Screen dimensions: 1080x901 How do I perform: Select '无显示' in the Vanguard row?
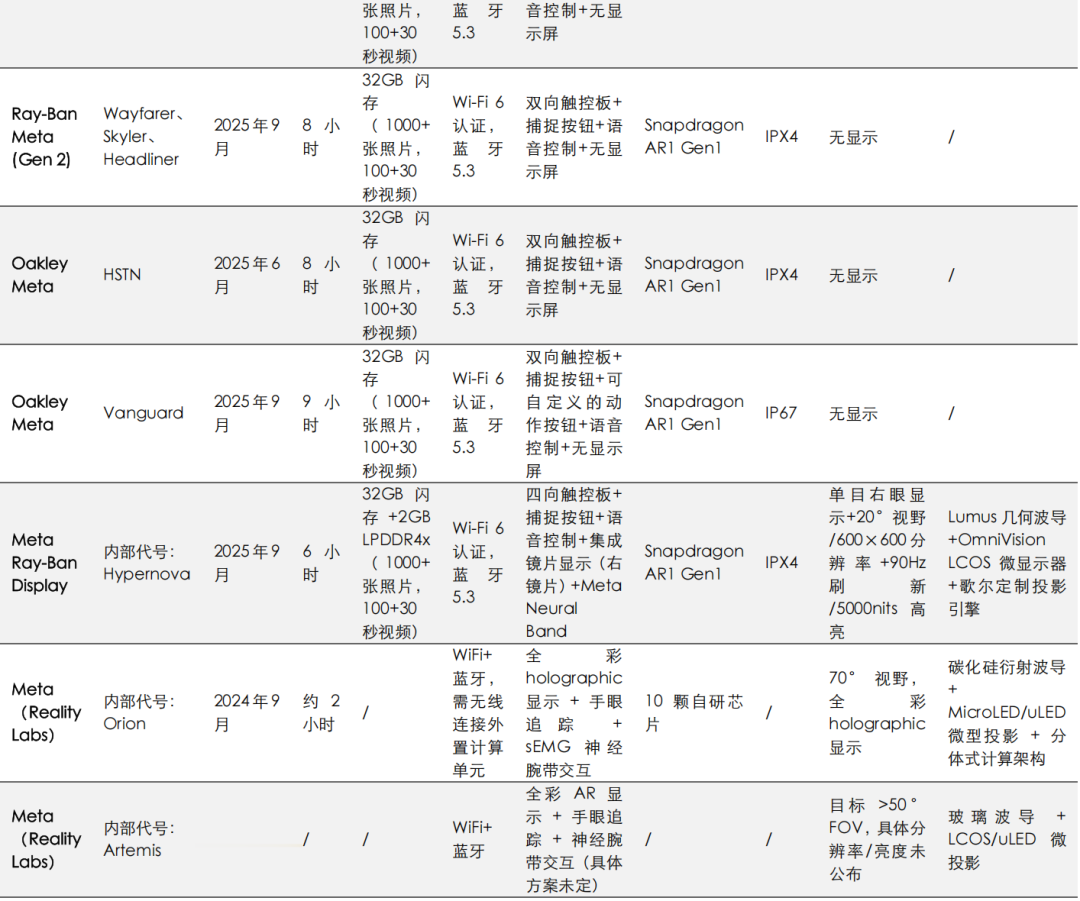pos(853,413)
